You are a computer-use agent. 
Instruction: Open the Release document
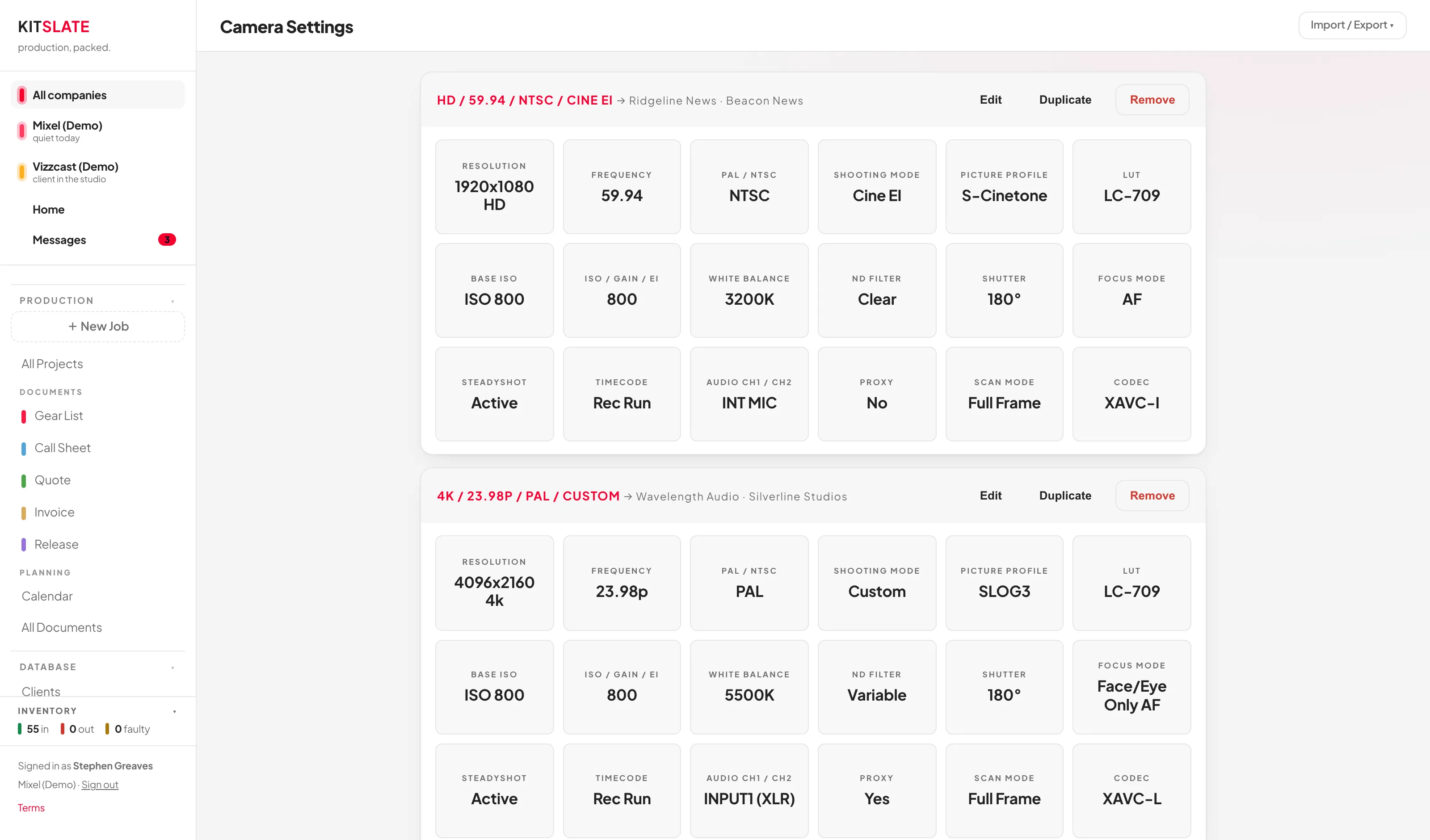tap(56, 544)
